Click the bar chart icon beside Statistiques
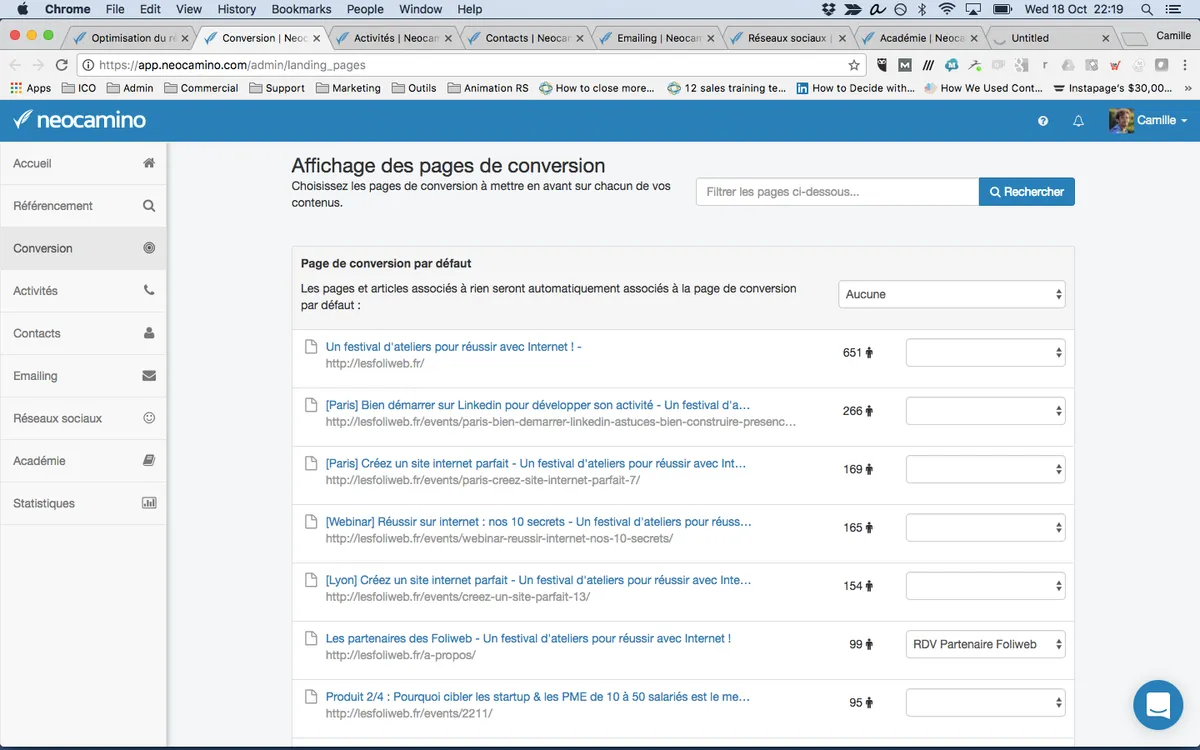Screen dimensions: 1200x750 (149, 503)
